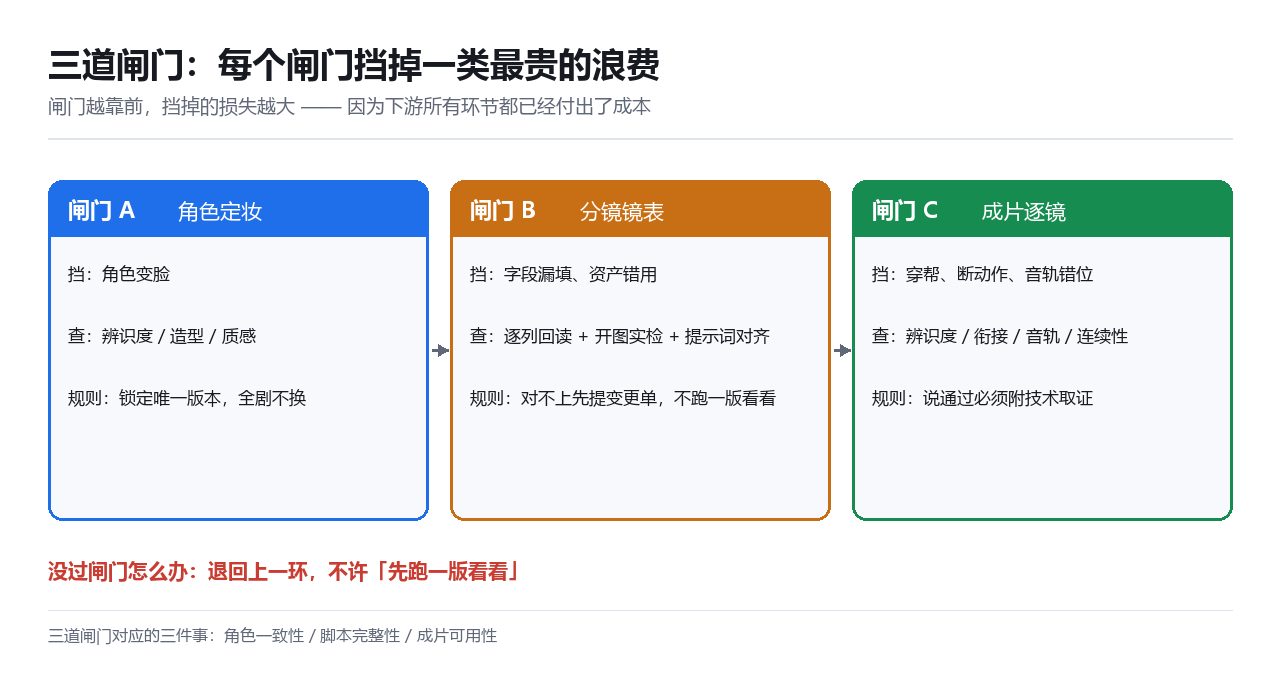1280x700 pixels.
Task: Click 查：逐列回读 + 开图实检 + 提示词对齐
Action: pos(620,336)
